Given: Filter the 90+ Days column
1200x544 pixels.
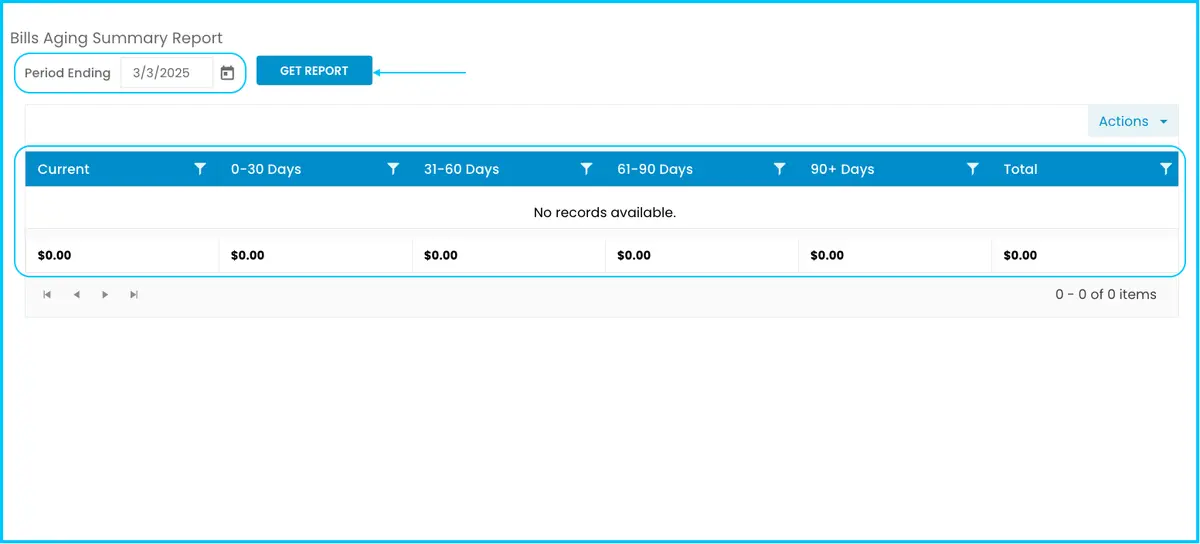Looking at the screenshot, I should click(972, 169).
